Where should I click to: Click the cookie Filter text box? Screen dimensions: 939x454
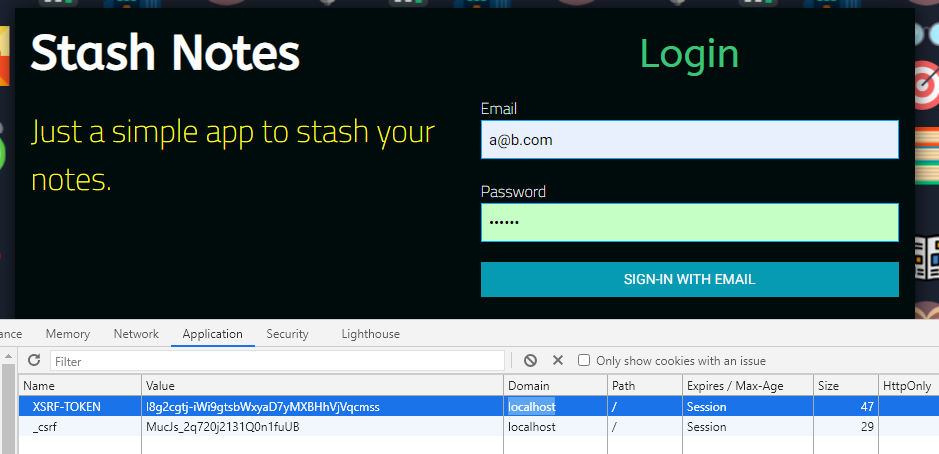(x=277, y=361)
